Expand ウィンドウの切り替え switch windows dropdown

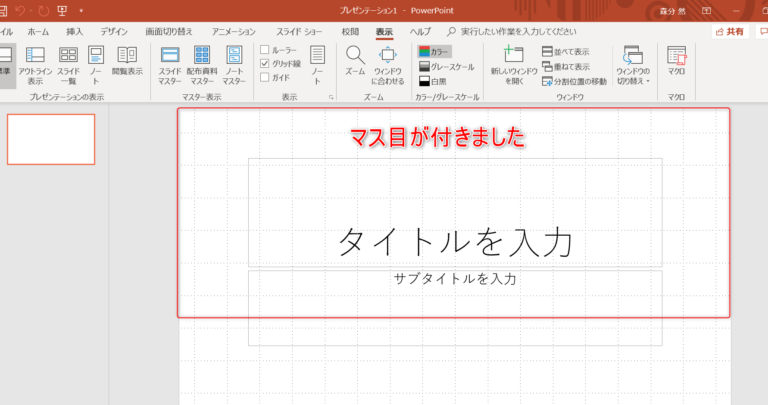click(x=633, y=65)
